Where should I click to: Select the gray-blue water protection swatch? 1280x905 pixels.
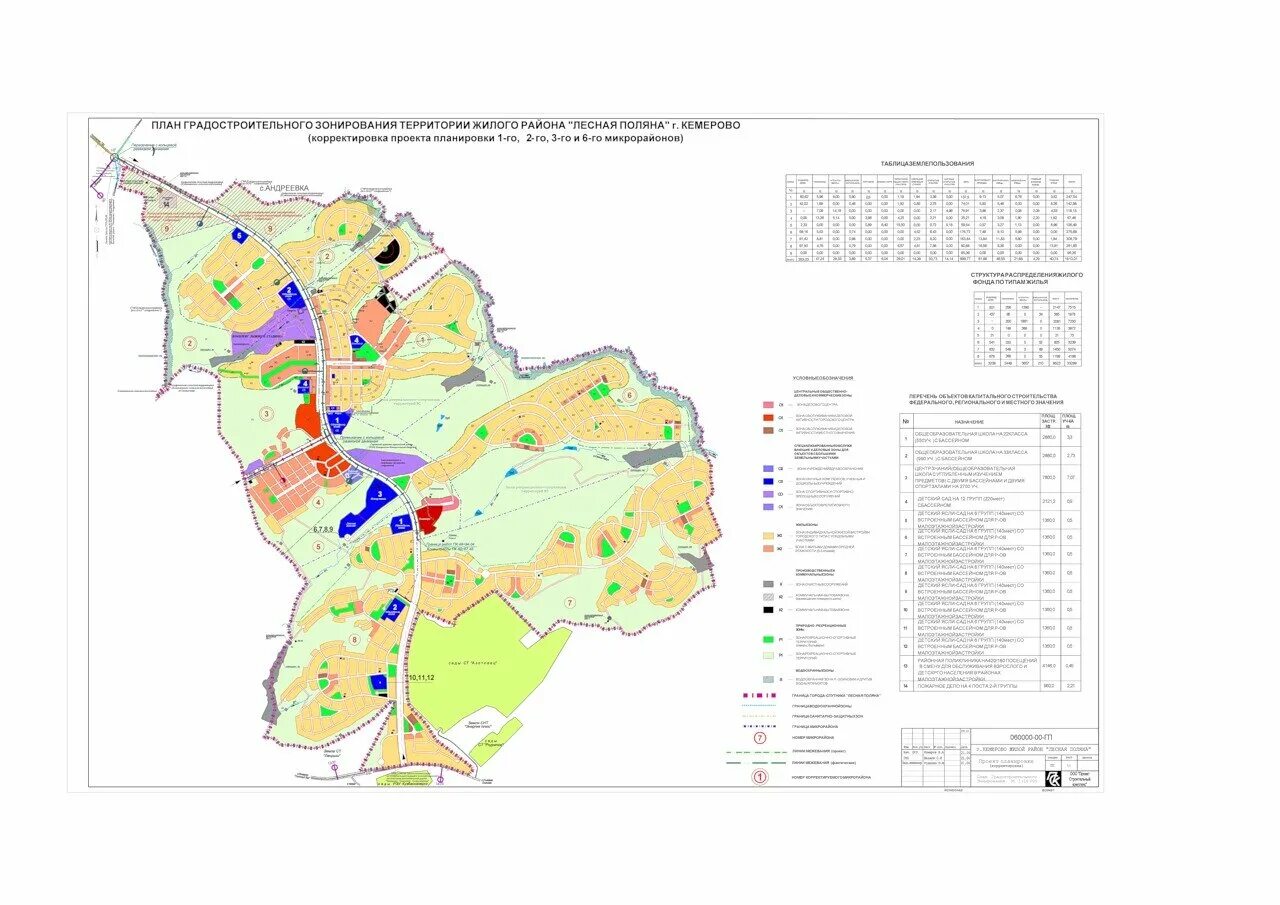pos(768,679)
